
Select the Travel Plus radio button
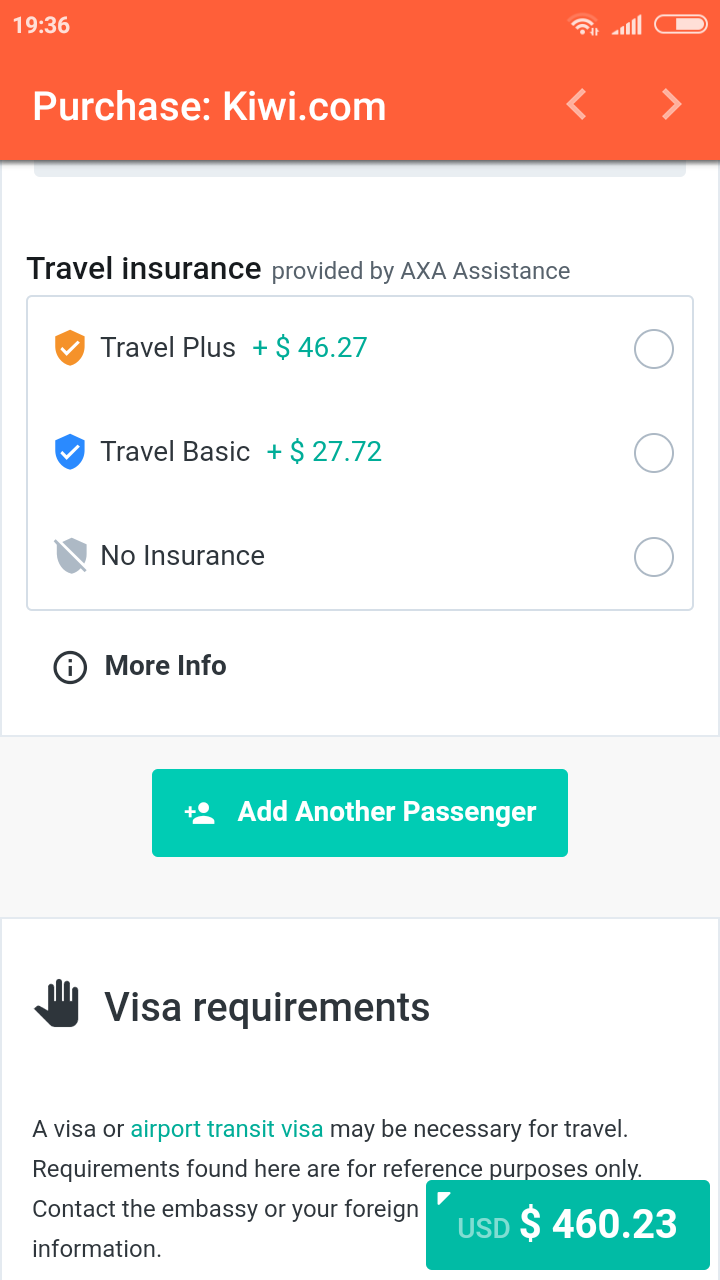click(x=654, y=350)
